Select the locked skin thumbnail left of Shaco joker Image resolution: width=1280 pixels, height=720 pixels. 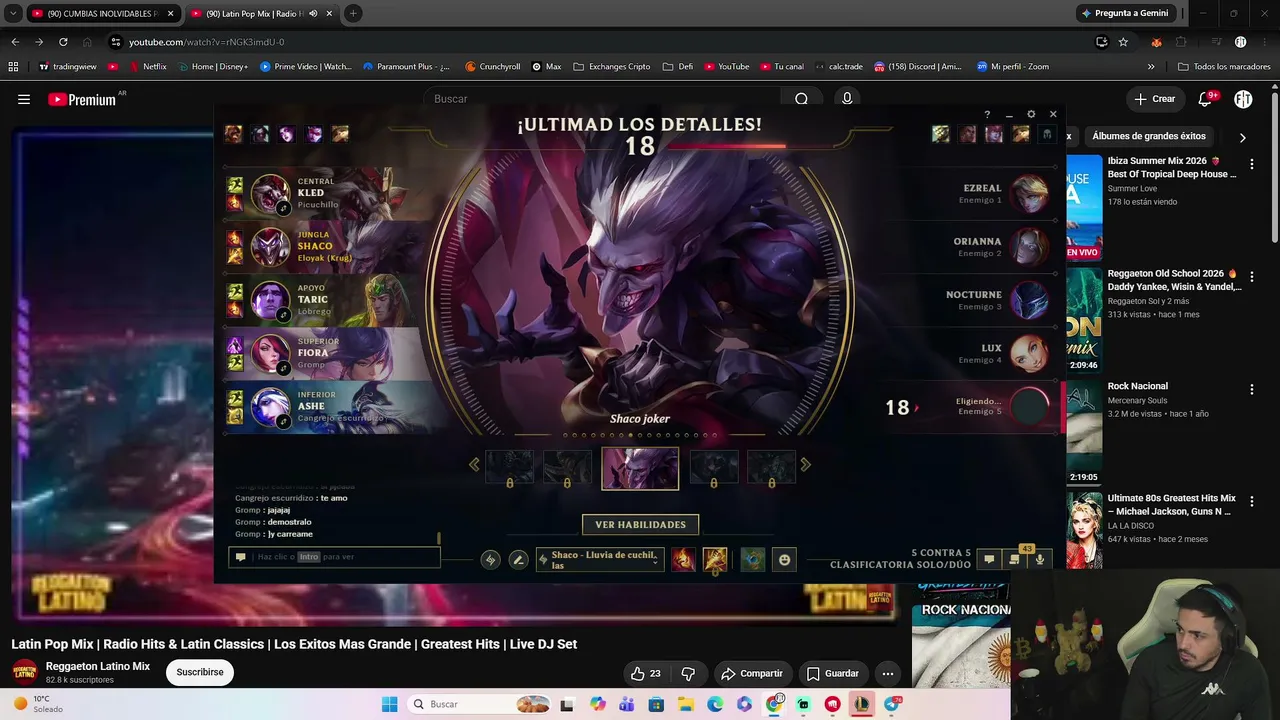pyautogui.click(x=567, y=467)
